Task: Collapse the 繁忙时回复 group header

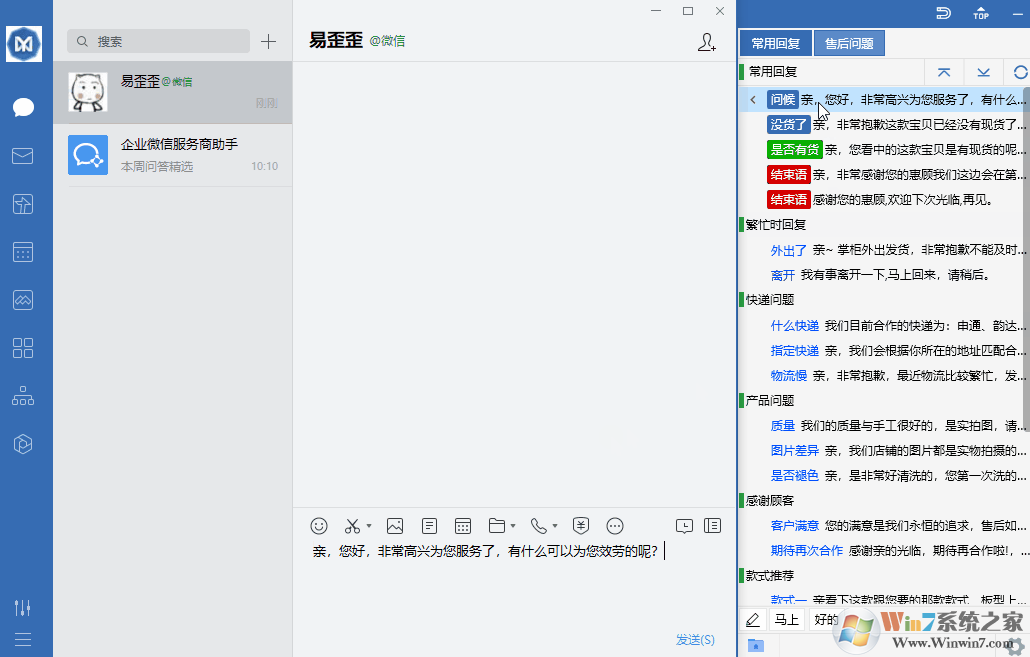Action: [776, 225]
